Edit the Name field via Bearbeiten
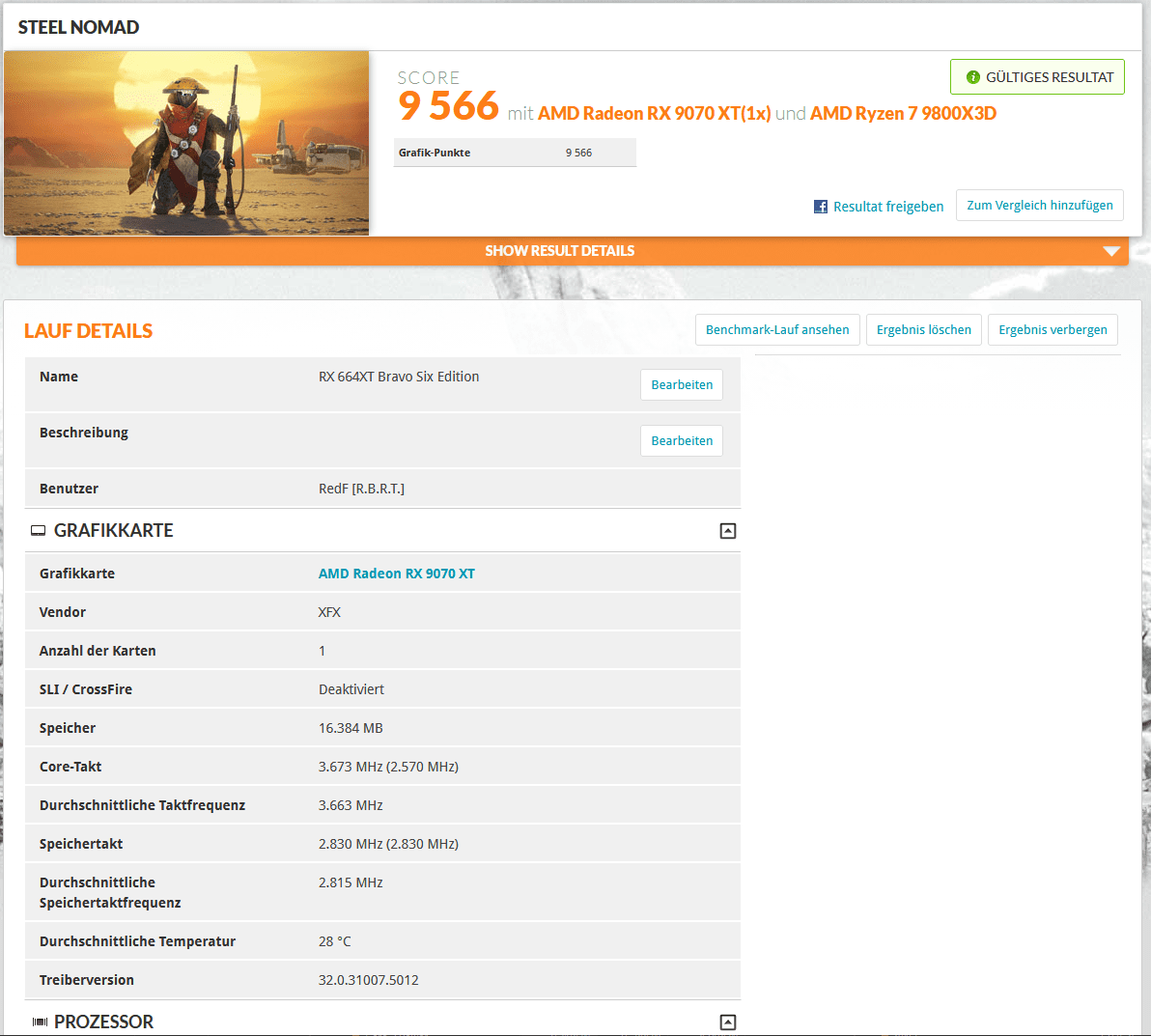Screen dimensions: 1151x1036 (681, 384)
